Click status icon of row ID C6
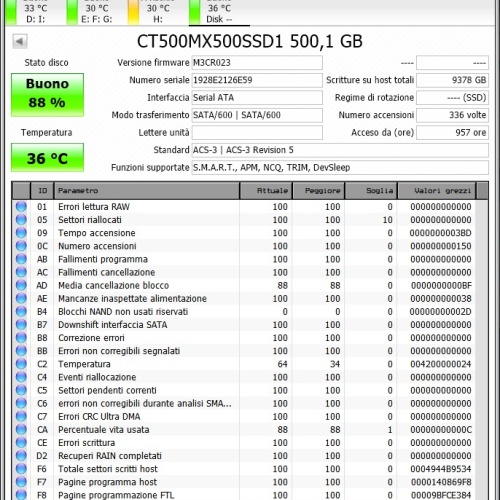Viewport: 500px width, 500px height. click(x=21, y=403)
